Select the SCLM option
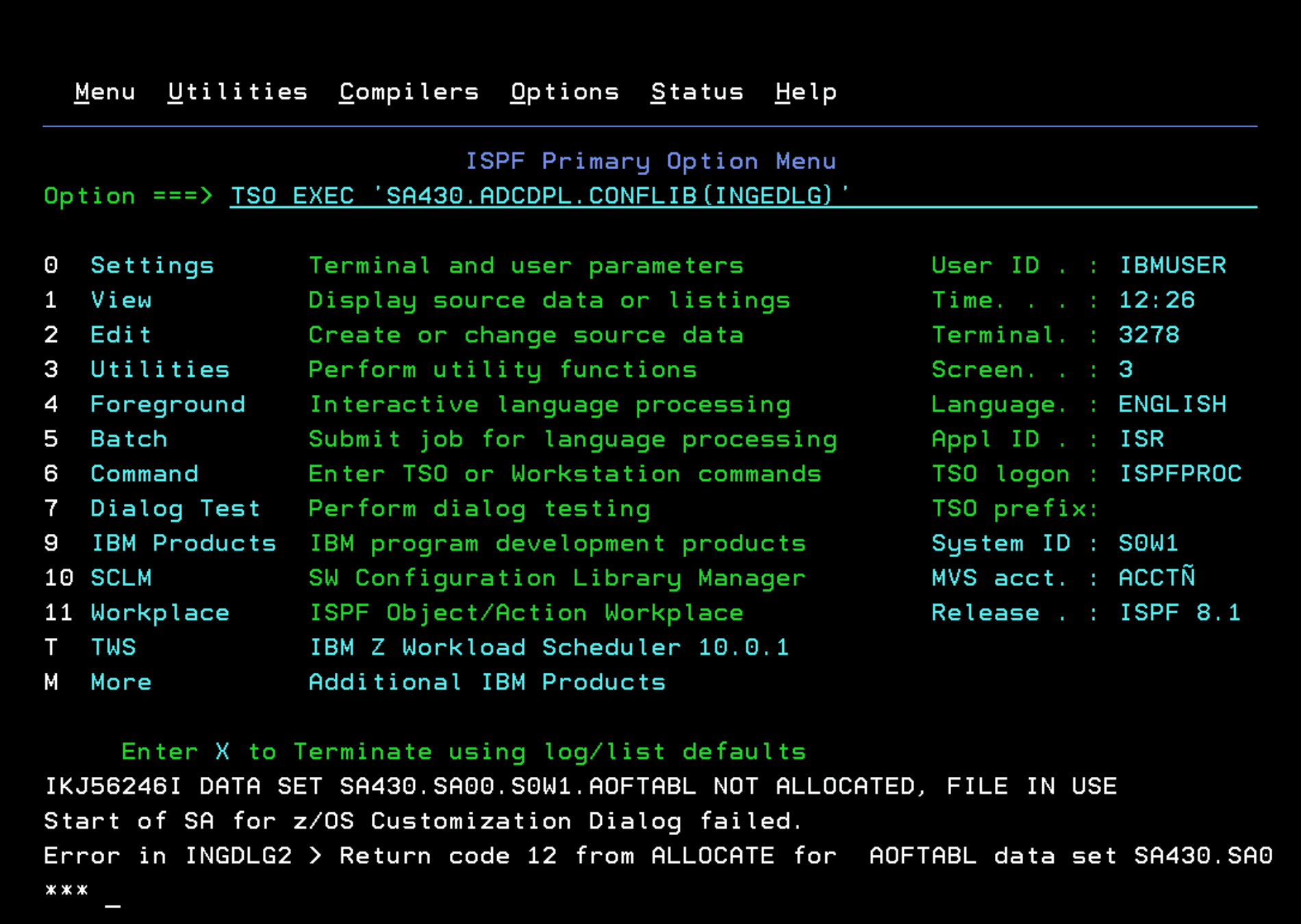 (121, 578)
